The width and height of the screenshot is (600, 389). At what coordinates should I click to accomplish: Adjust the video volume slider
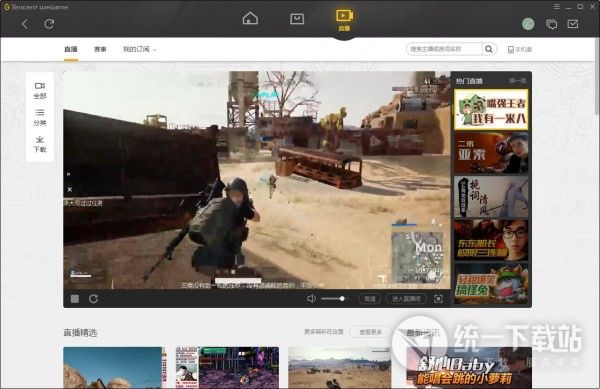[334, 299]
